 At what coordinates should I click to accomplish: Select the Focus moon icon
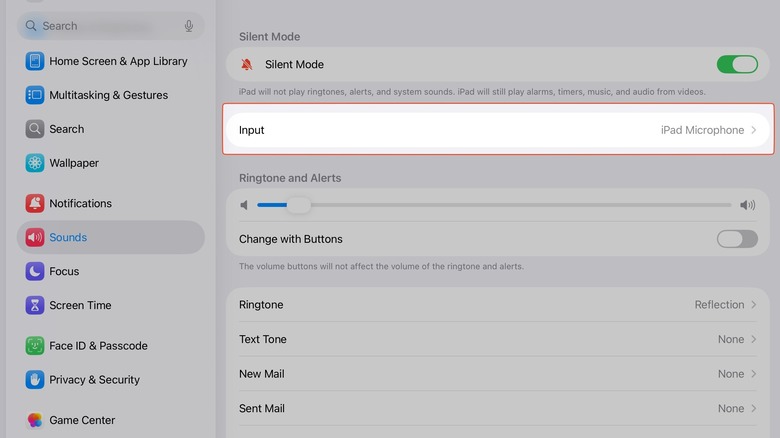point(35,271)
